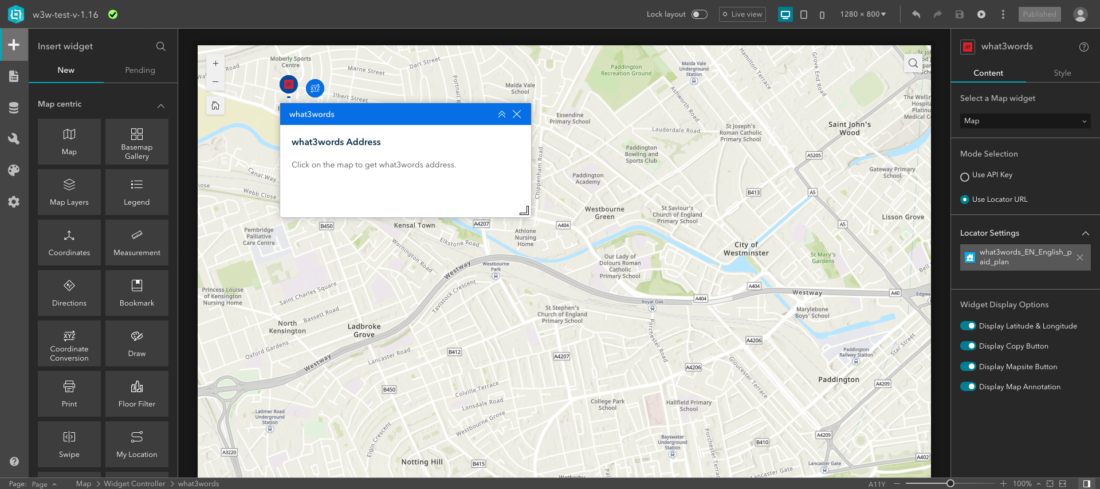
Task: Add the Legend widget
Action: (137, 192)
